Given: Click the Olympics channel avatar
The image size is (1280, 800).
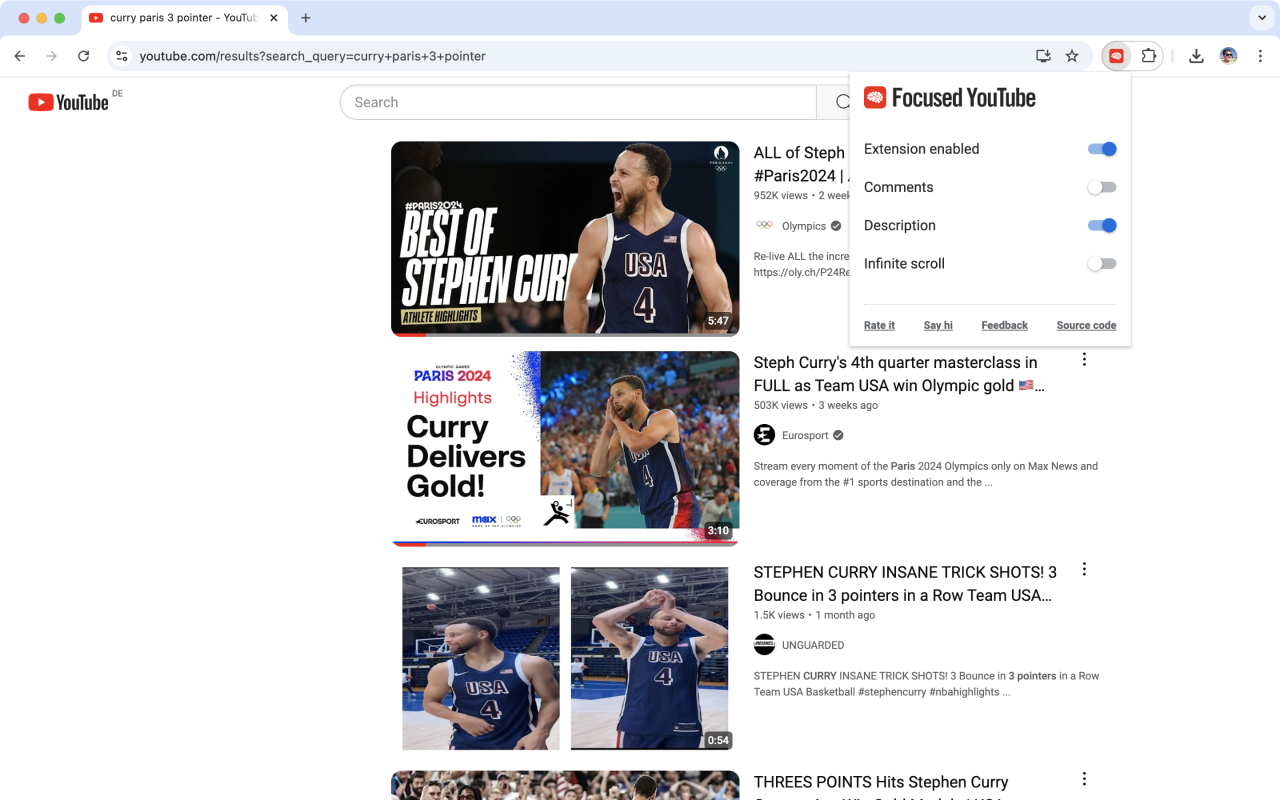Looking at the screenshot, I should (x=764, y=225).
